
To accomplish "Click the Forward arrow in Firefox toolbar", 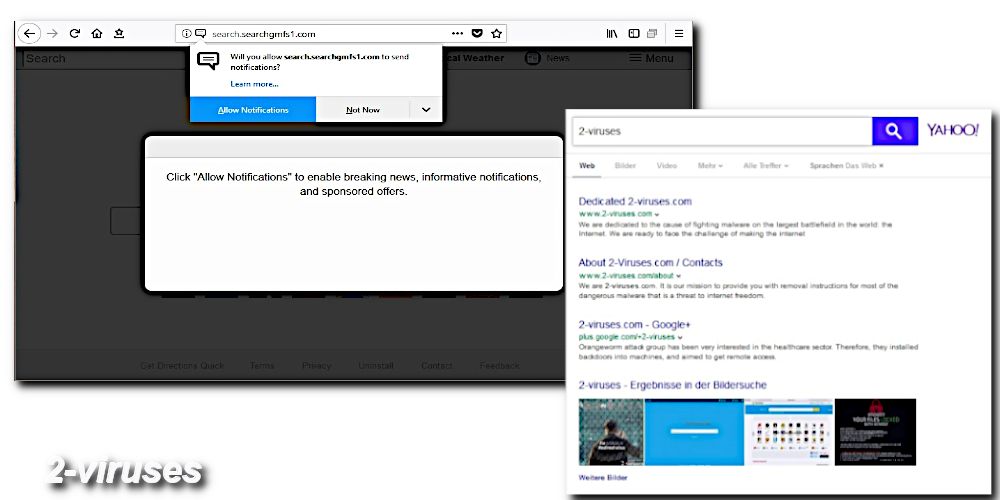I will coord(52,34).
